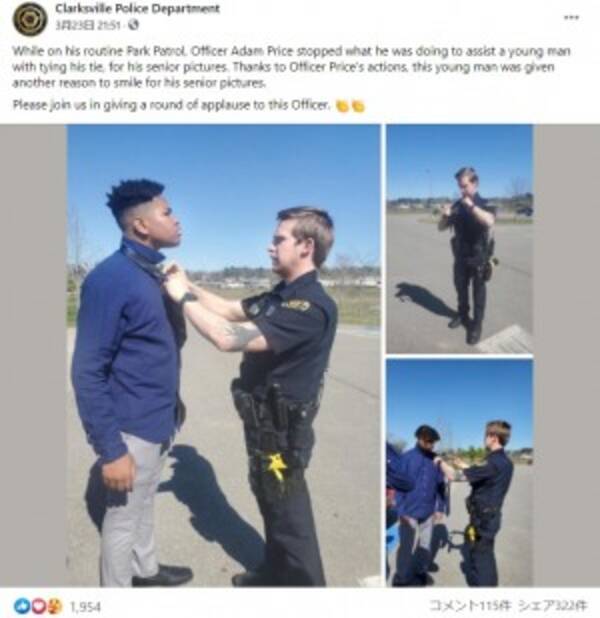Click the gray area left of photos
This screenshot has height=618, width=600.
(x=33, y=355)
